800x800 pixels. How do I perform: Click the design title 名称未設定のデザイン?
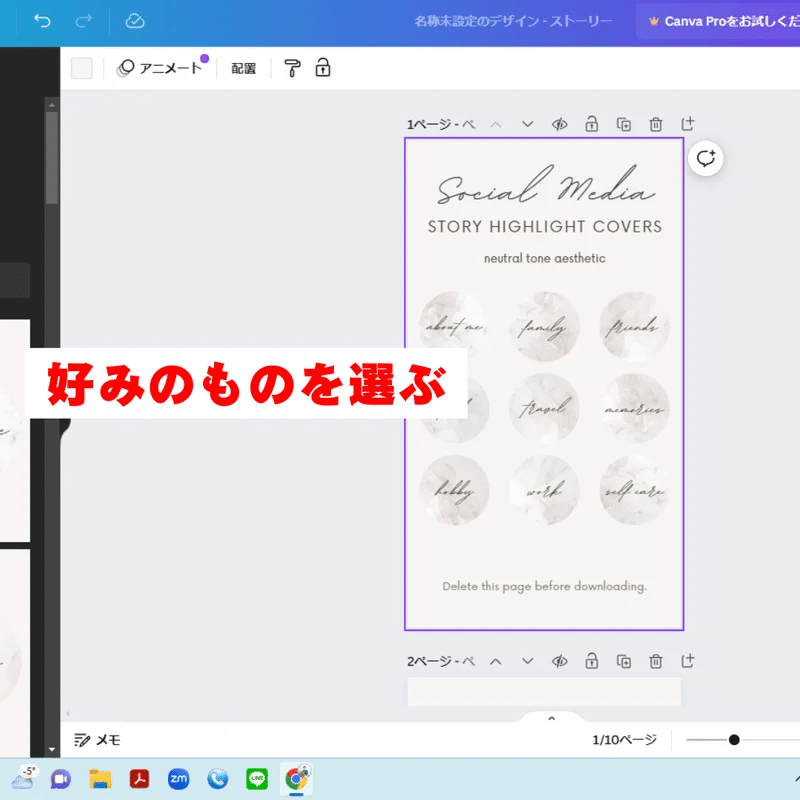pyautogui.click(x=513, y=21)
